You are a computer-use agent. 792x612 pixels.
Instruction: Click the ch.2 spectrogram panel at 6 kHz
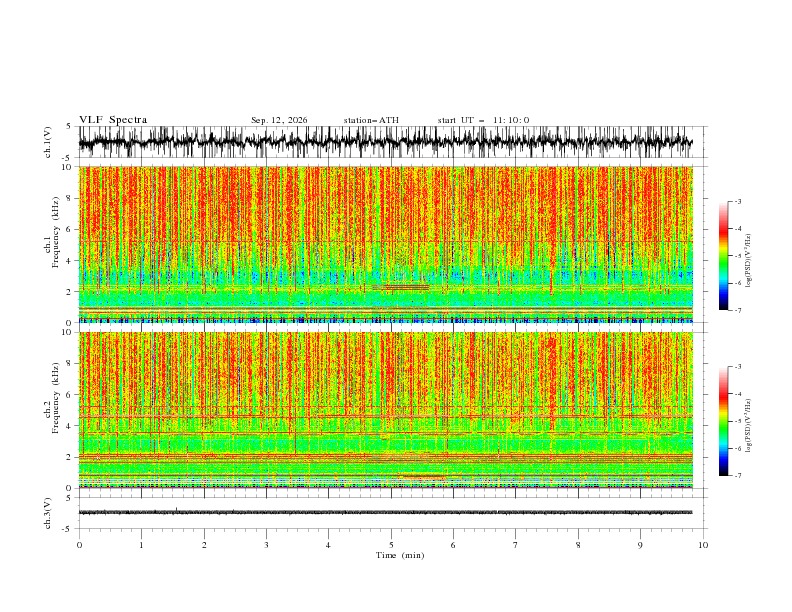point(386,394)
